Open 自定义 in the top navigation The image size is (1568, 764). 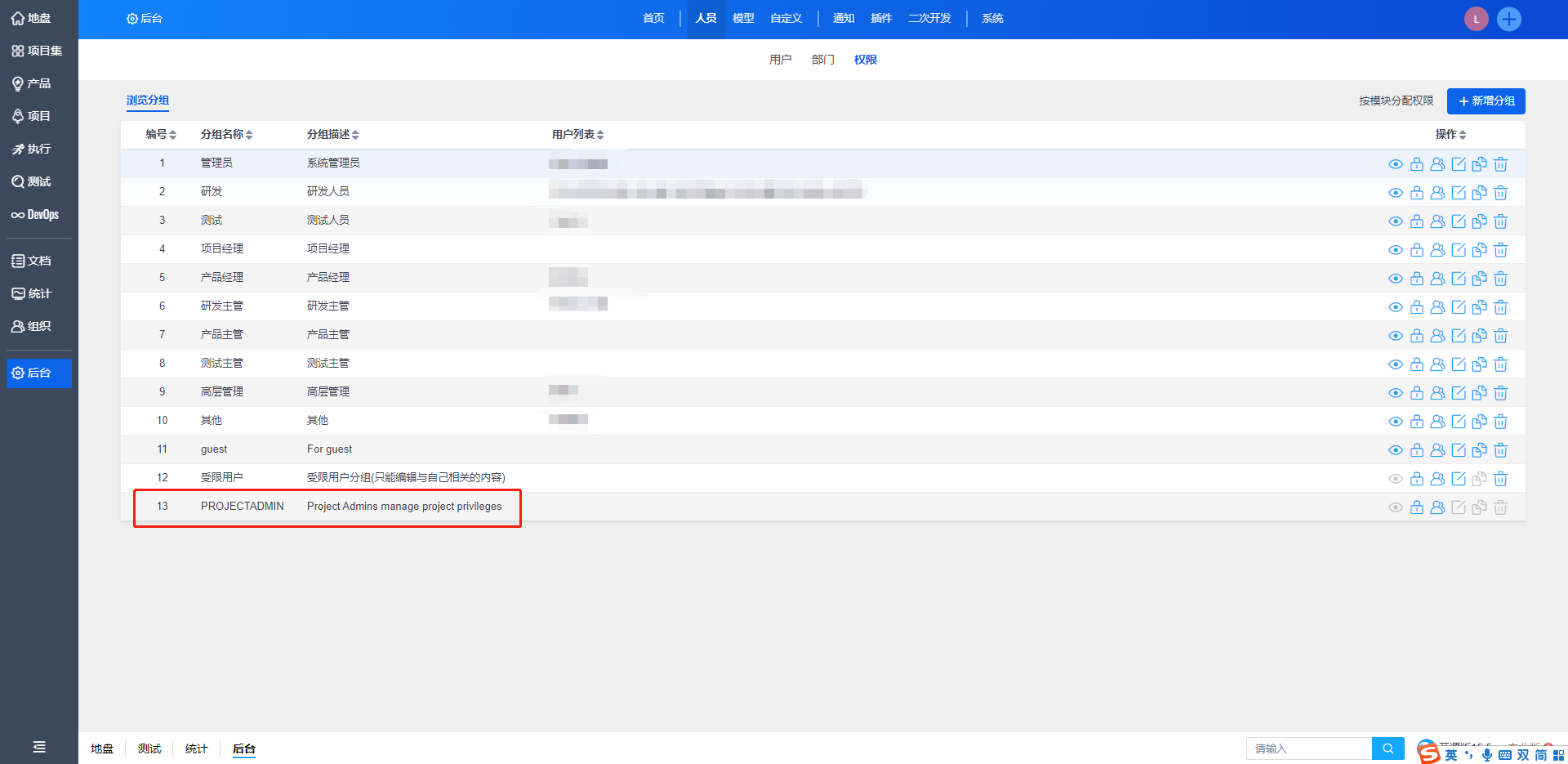pos(786,18)
